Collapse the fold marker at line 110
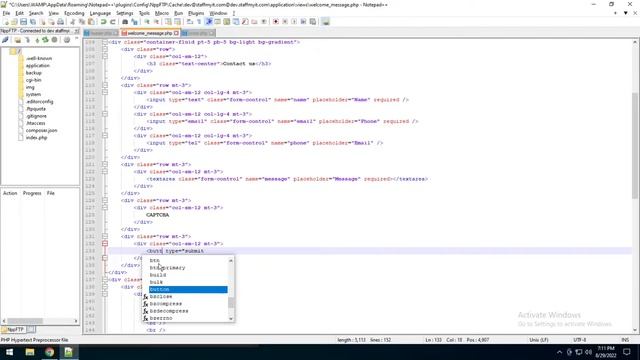The height and width of the screenshot is (360, 640). (105, 85)
